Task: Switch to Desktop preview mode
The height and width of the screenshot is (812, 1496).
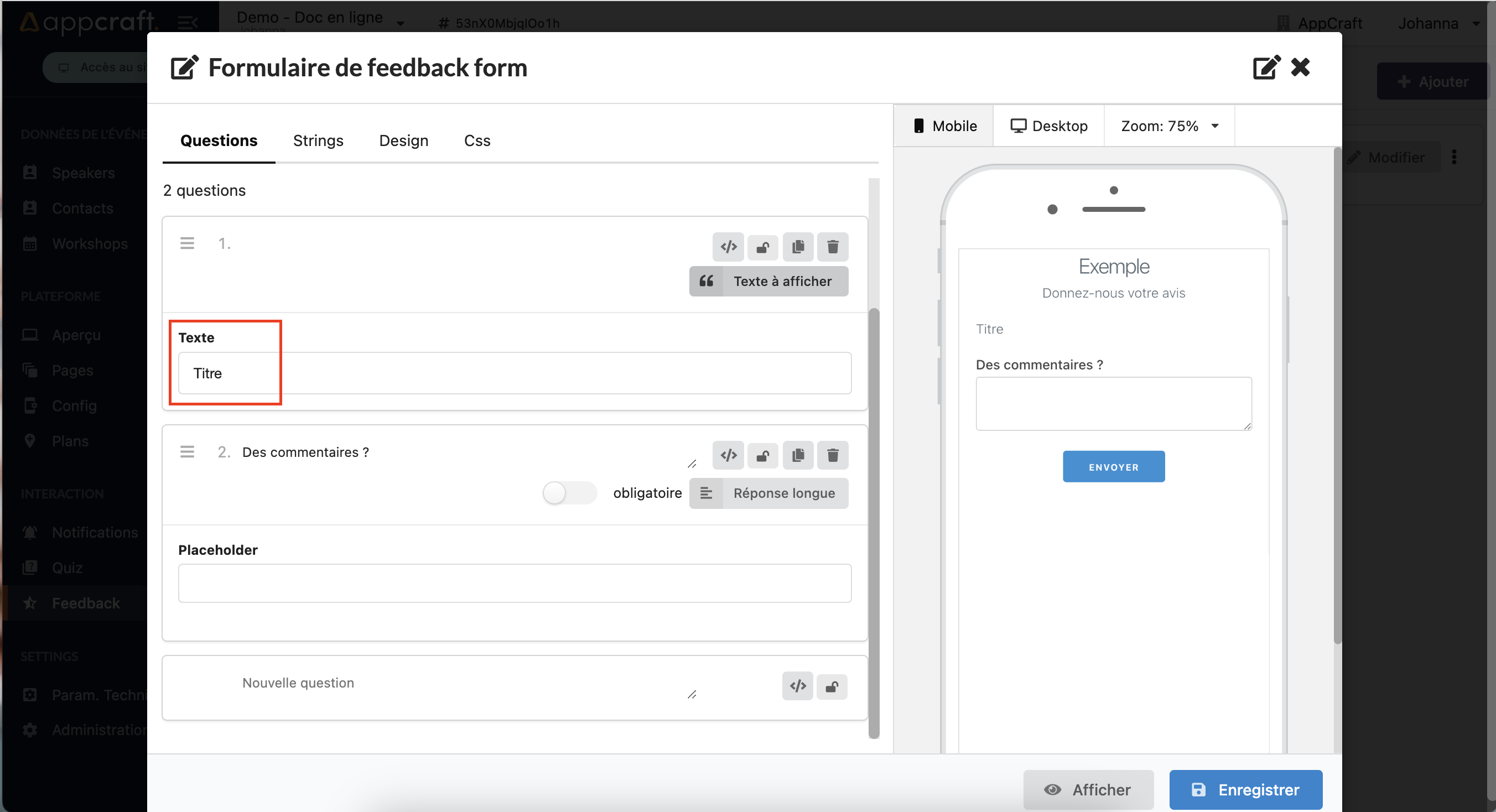Action: pos(1048,126)
